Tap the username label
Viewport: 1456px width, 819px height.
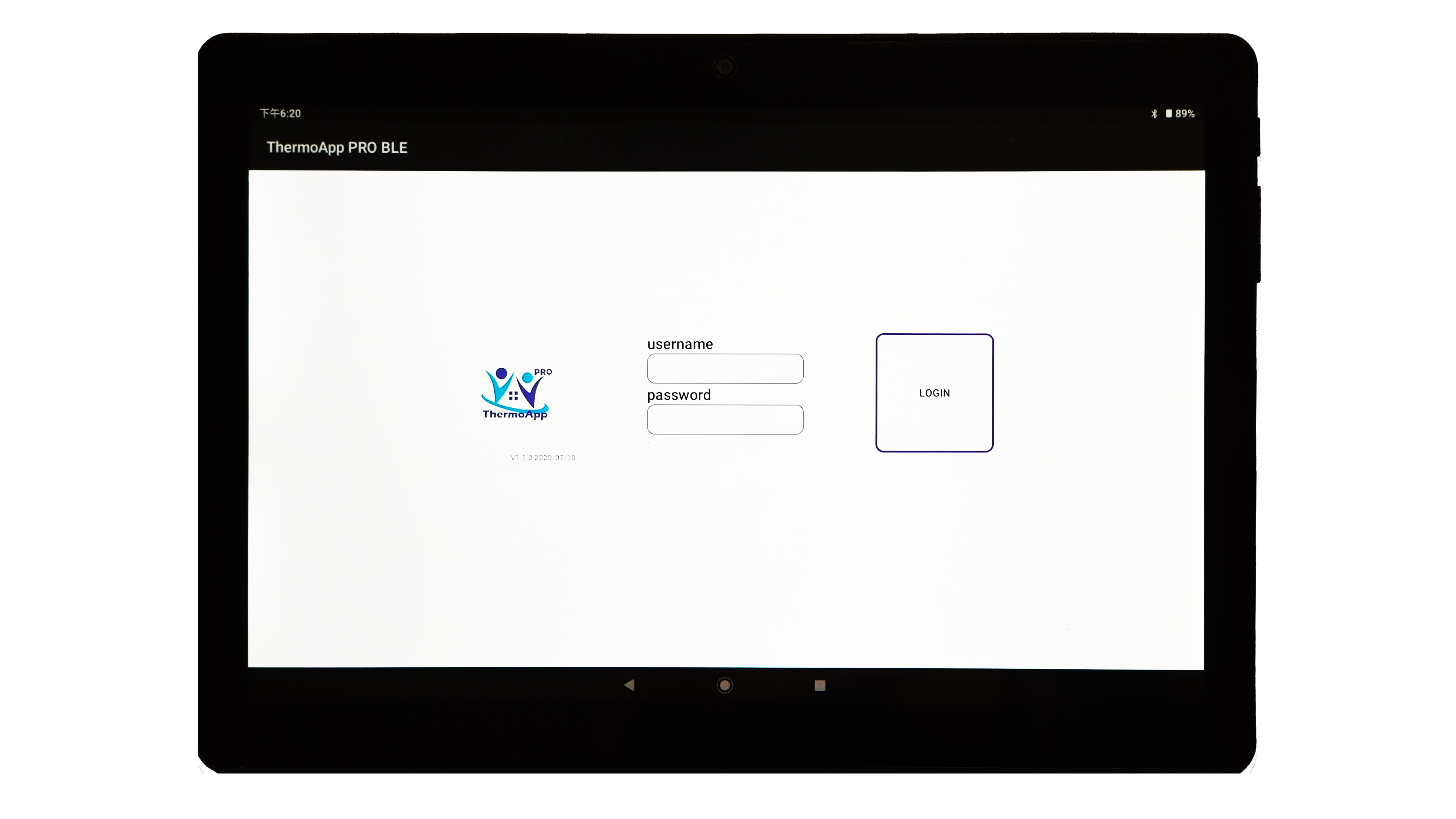pyautogui.click(x=680, y=344)
